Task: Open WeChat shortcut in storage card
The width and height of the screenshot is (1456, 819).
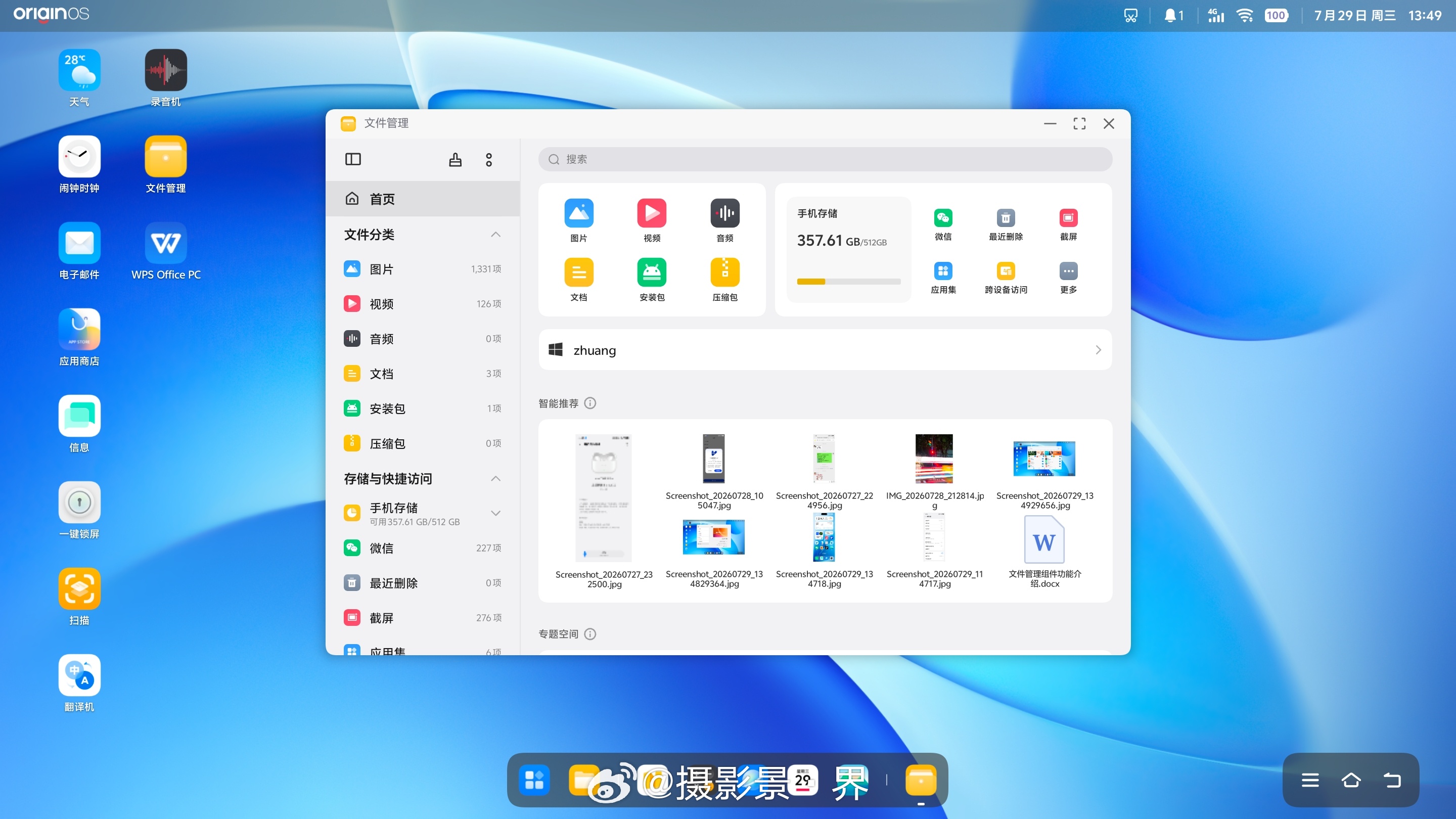Action: point(943,224)
